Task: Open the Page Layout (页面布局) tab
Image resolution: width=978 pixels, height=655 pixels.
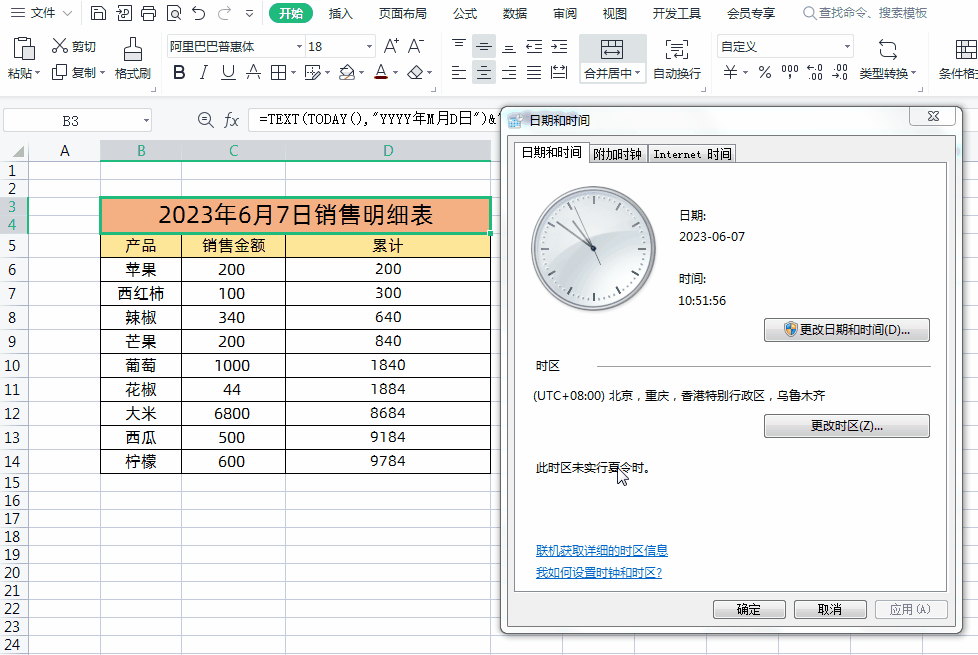Action: [403, 13]
